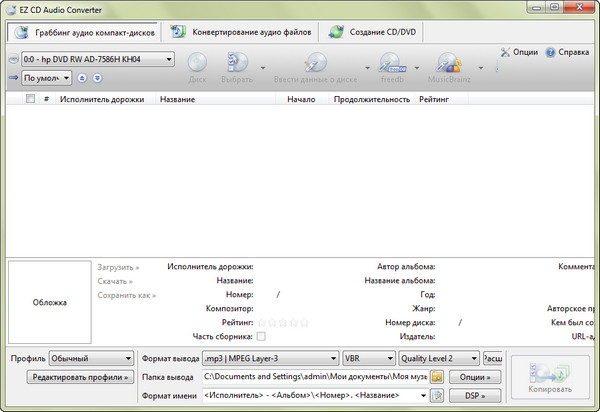Open Справка help
Viewport: 600px width, 412px height.
(567, 52)
